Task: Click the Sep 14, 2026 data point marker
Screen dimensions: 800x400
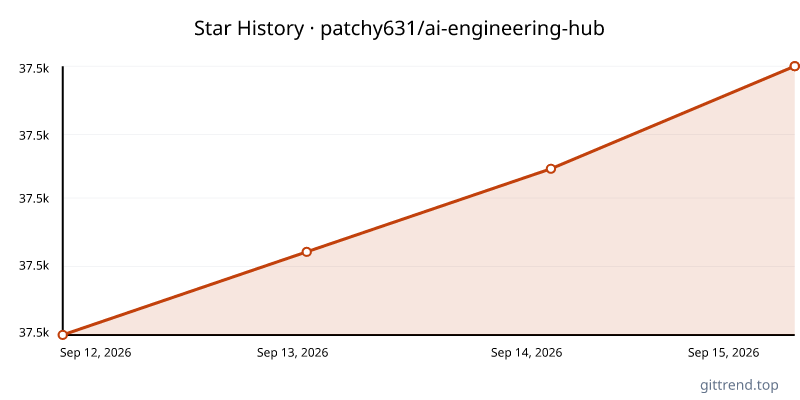Action: [x=551, y=169]
